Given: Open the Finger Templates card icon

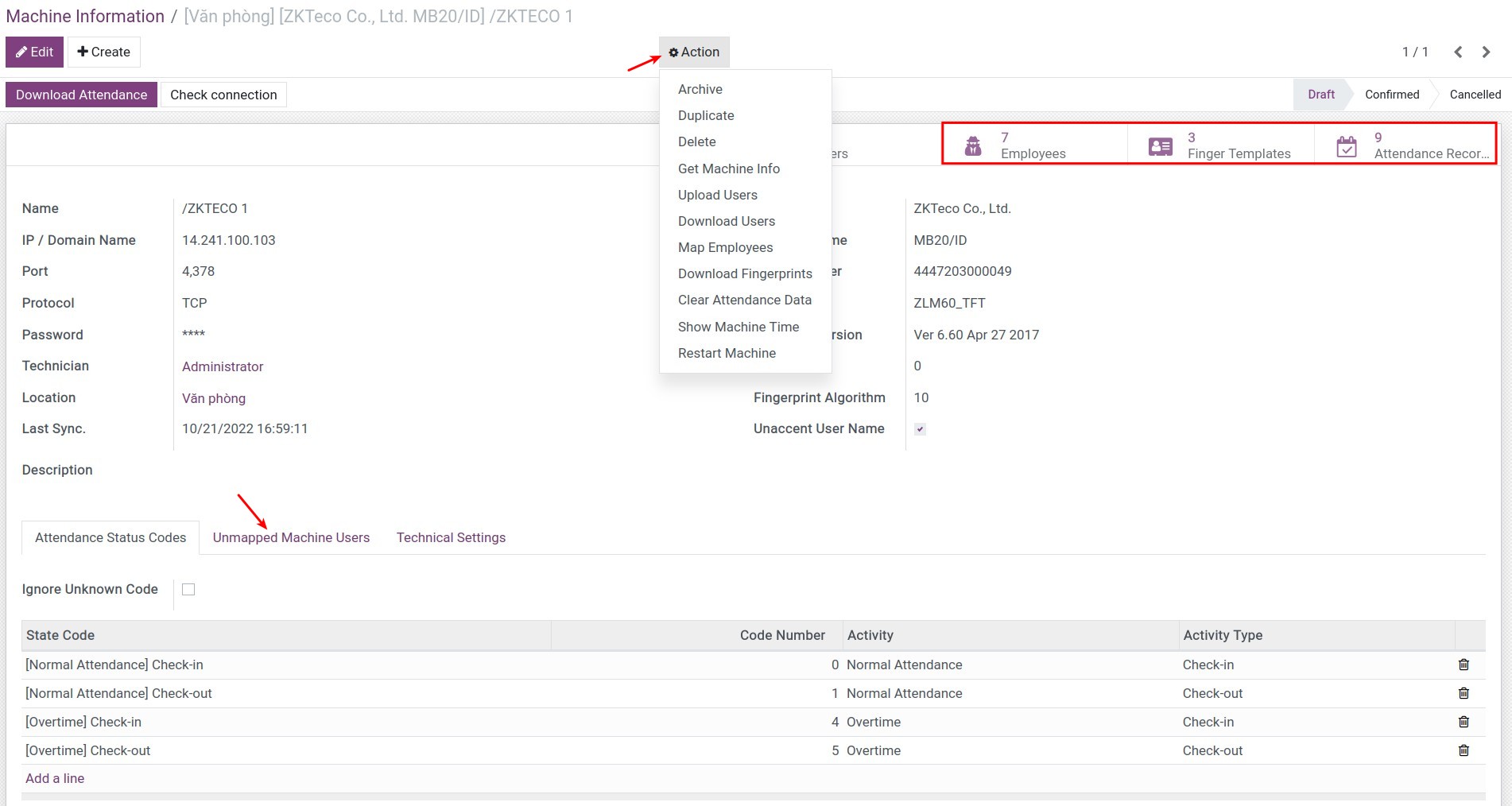Looking at the screenshot, I should (x=1160, y=146).
